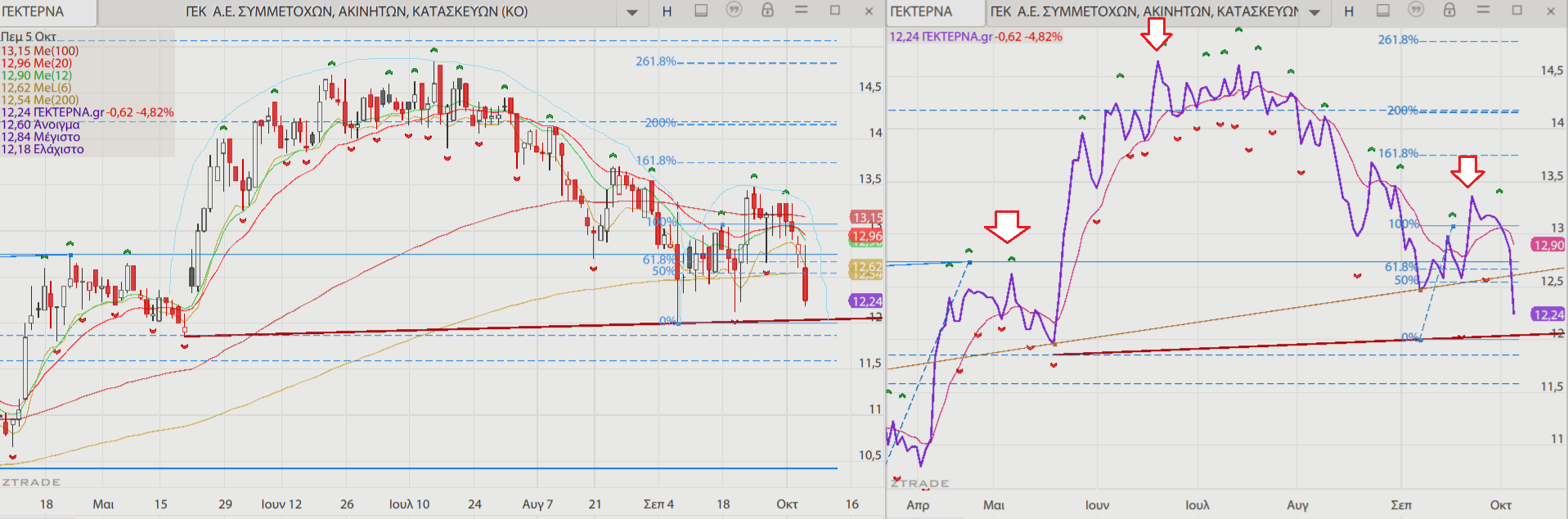Viewport: 1568px width, 519px height.
Task: Maximize the left chart window
Action: 835,11
